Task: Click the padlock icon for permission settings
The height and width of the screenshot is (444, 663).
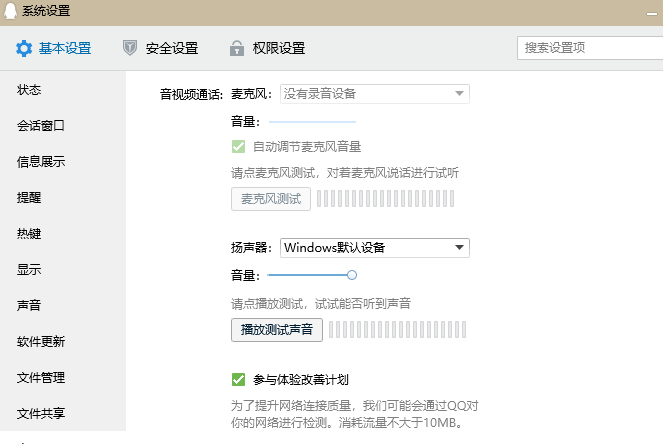Action: point(237,48)
